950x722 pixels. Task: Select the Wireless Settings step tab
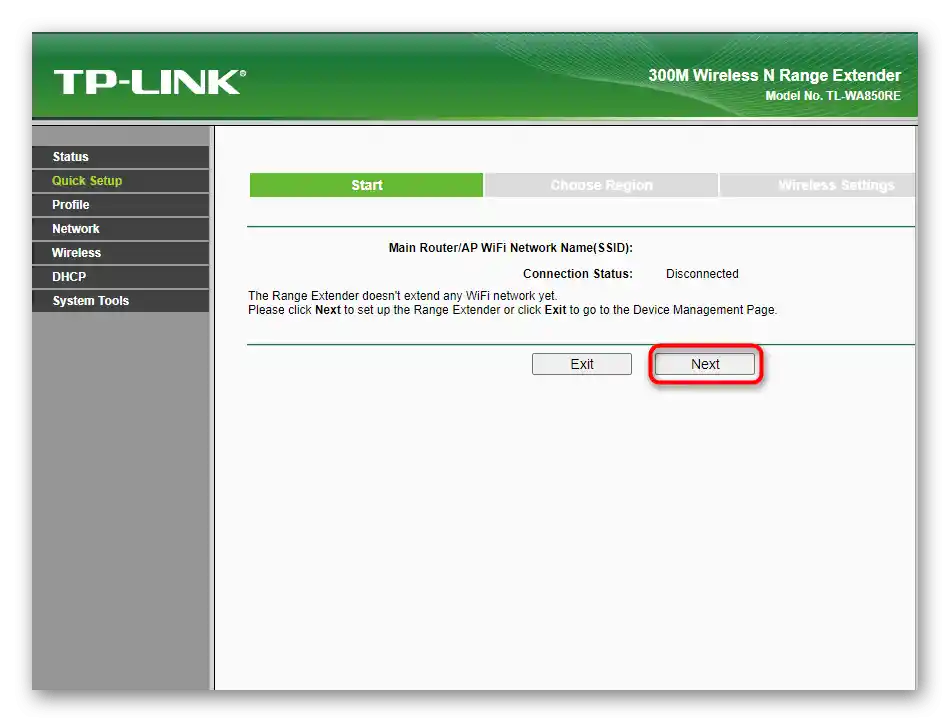(x=817, y=185)
